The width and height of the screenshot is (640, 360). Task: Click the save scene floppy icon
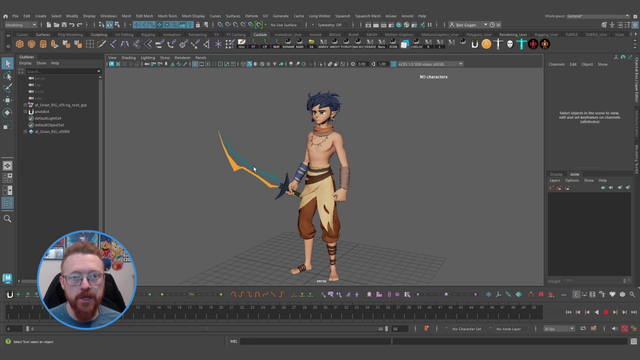point(64,25)
